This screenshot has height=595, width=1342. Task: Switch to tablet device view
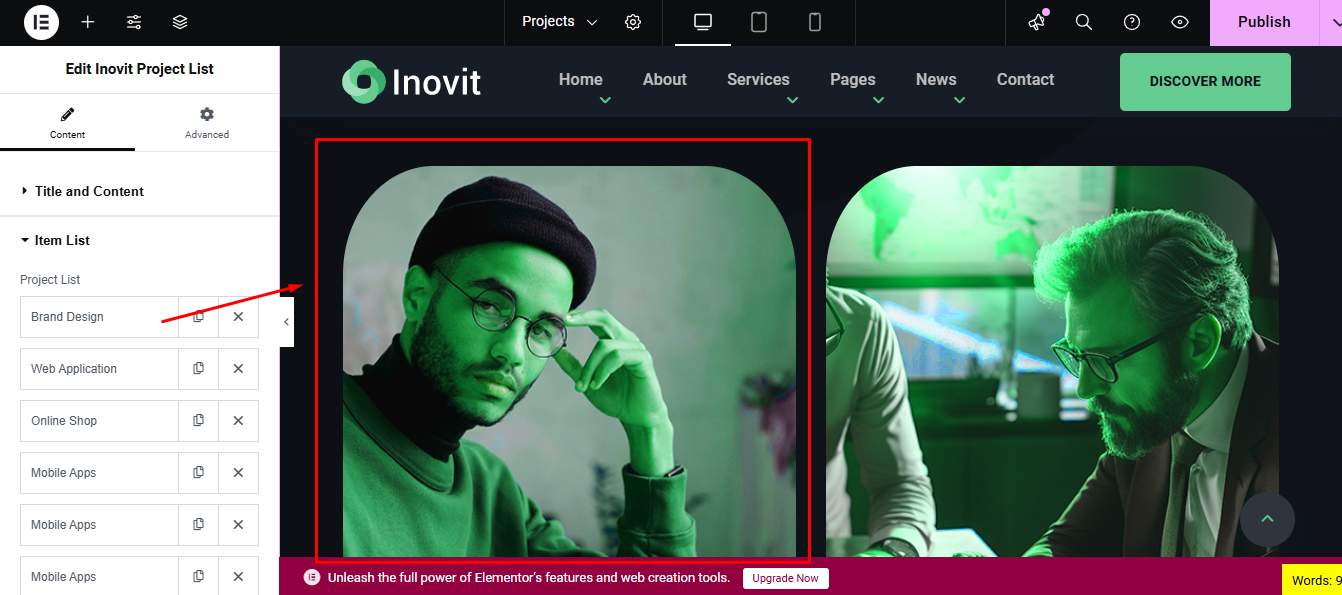tap(759, 22)
